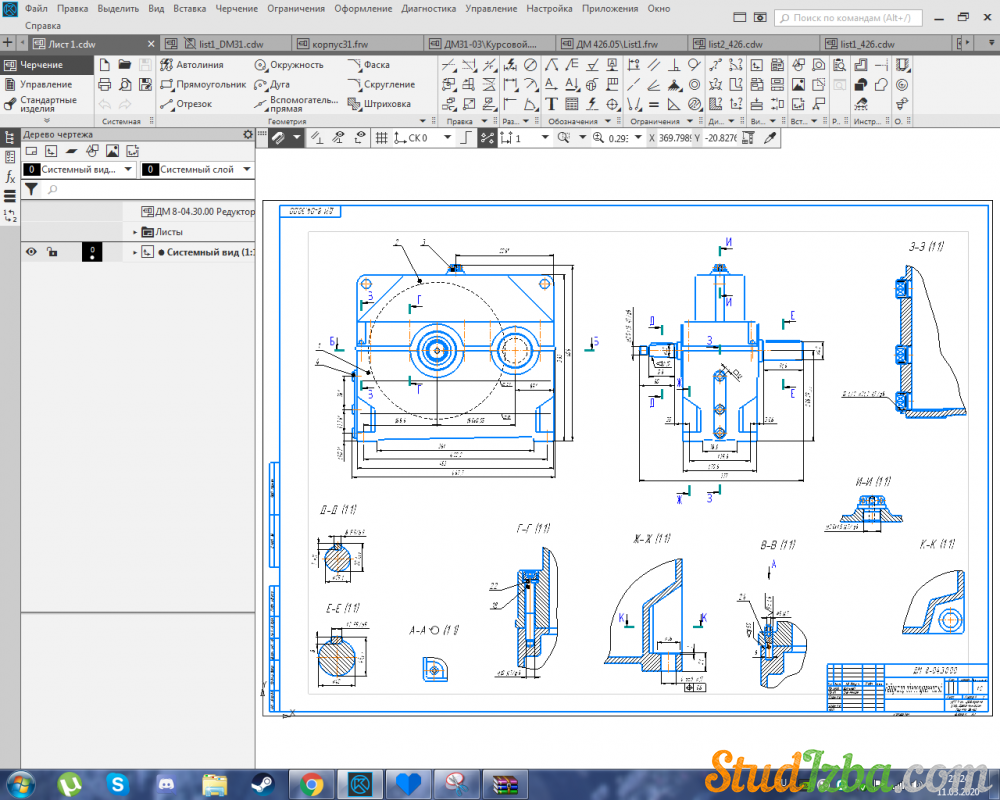The height and width of the screenshot is (800, 1000).
Task: Switch to Управление toolbar set
Action: click(46, 84)
